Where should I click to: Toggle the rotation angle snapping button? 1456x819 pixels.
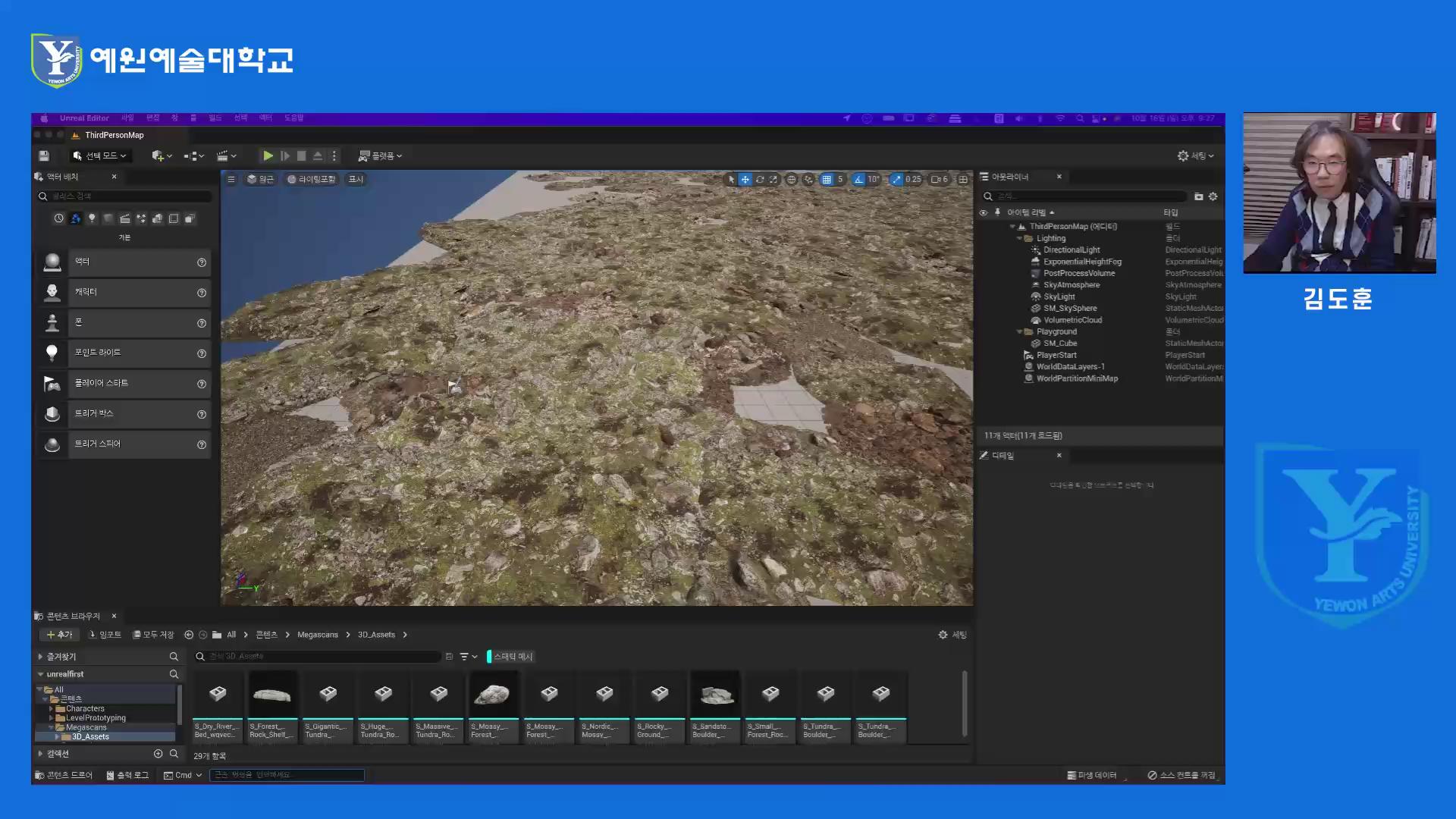coord(858,180)
